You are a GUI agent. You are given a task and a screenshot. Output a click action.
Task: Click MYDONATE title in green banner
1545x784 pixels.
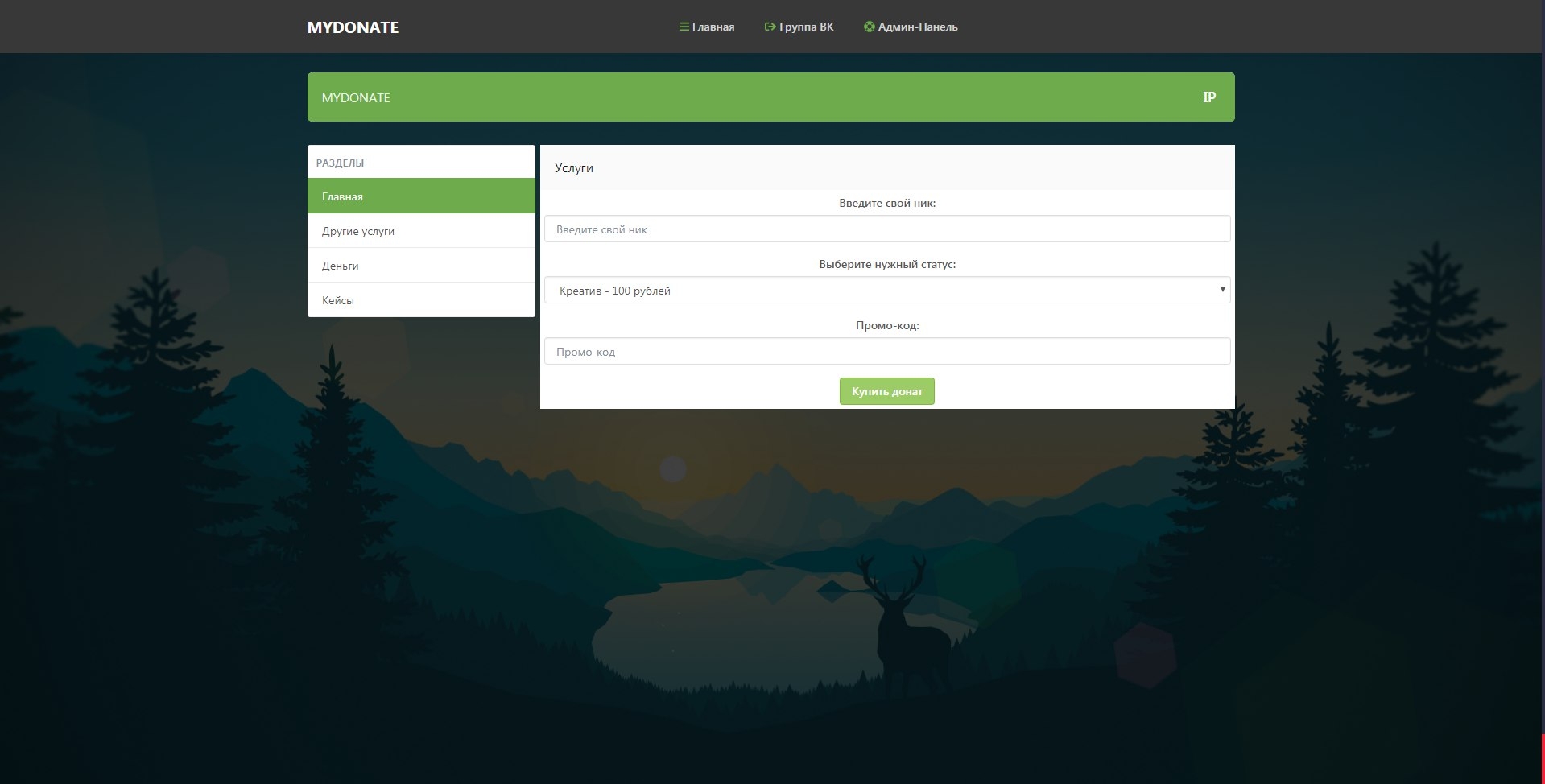356,97
